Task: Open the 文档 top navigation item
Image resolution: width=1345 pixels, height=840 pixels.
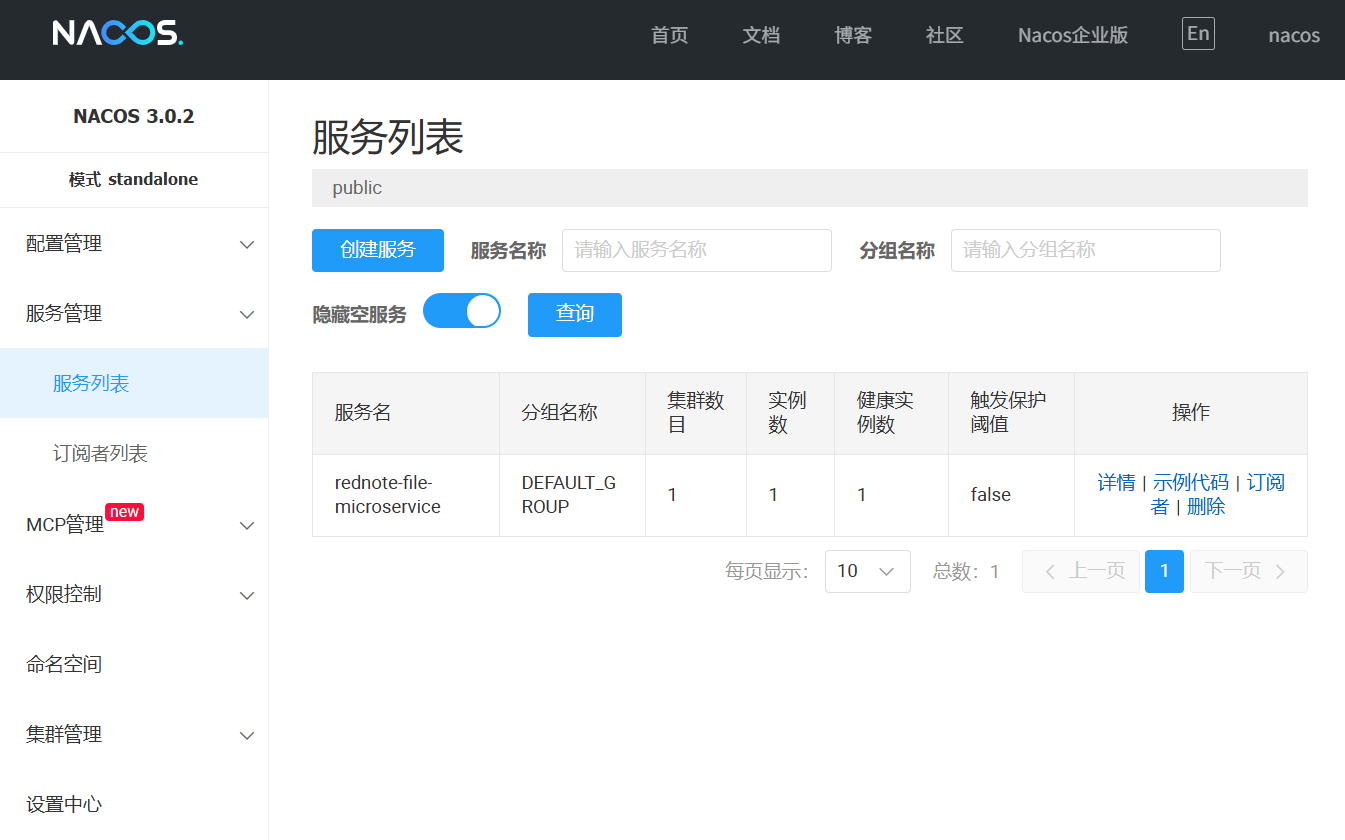Action: [x=761, y=35]
